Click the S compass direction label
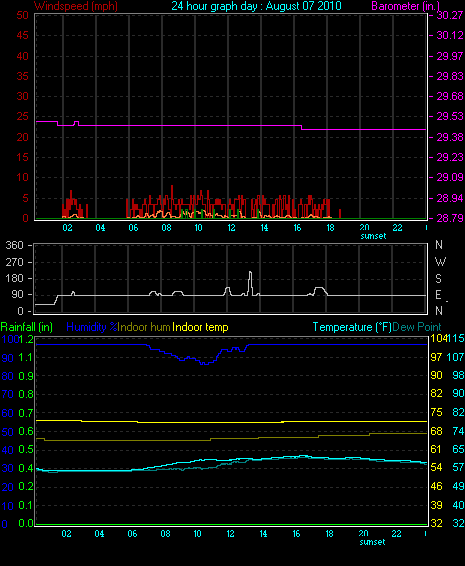465x566 pixels. click(x=438, y=279)
